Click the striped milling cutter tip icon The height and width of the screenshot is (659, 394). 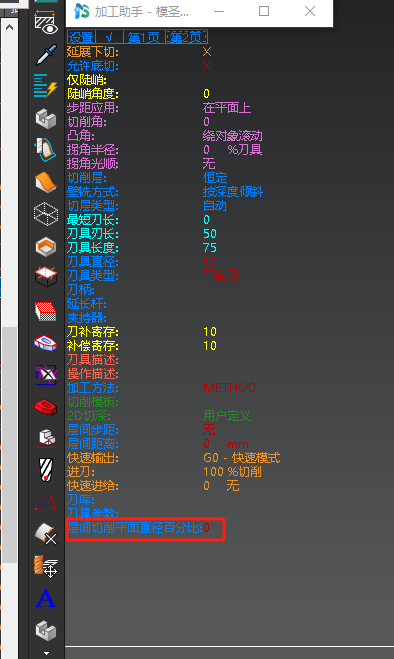[45, 470]
